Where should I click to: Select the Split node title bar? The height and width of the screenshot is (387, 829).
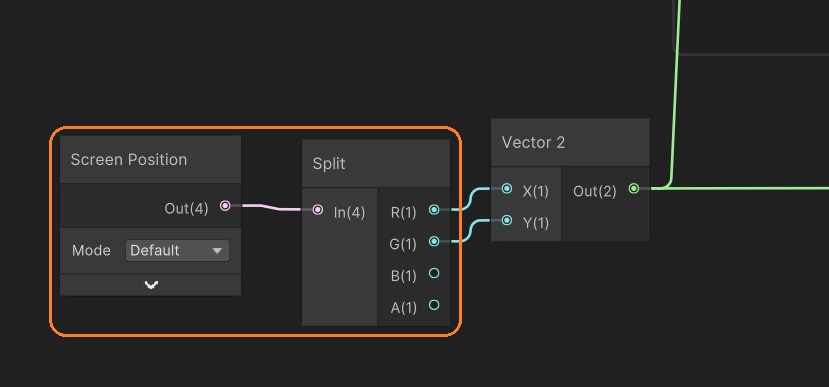(x=376, y=163)
